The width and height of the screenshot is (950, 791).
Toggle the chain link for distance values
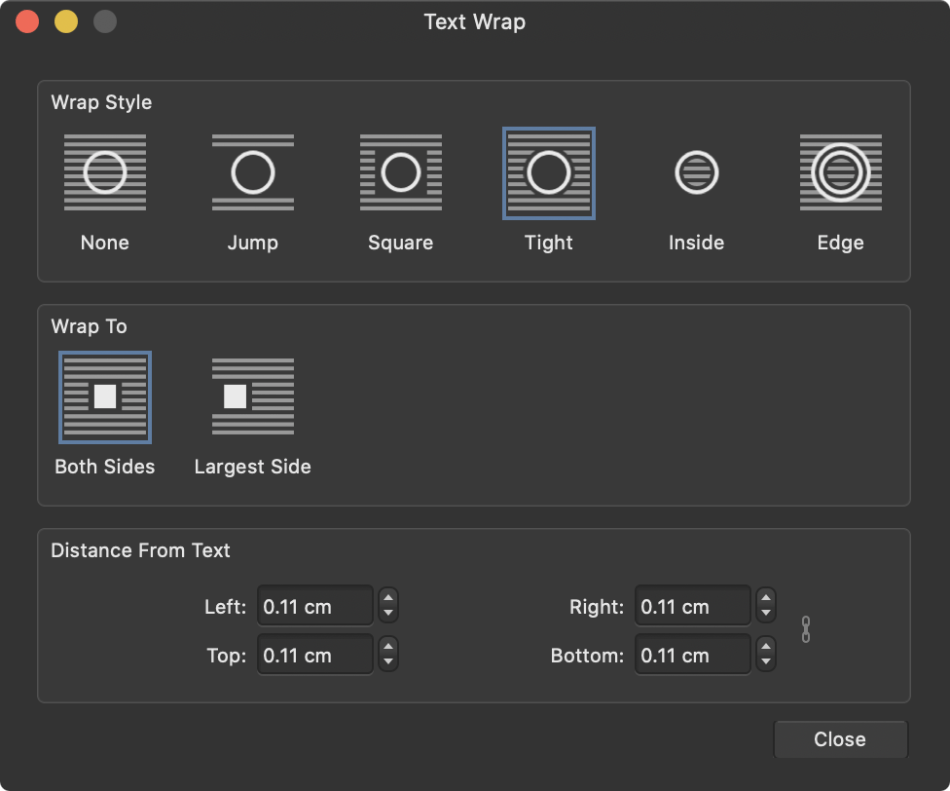coord(806,630)
